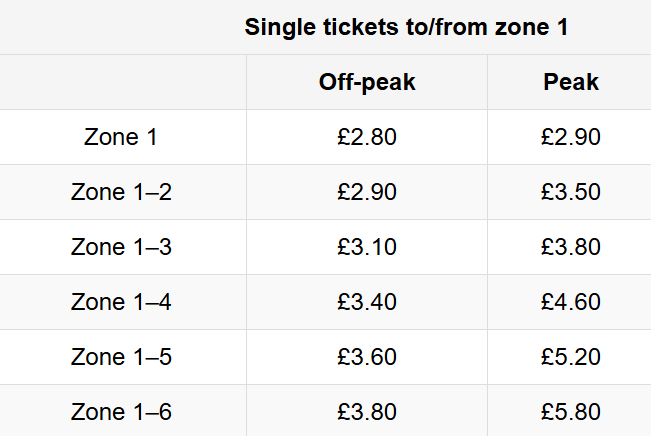Select the £5.20 peak fare
Image resolution: width=651 pixels, height=436 pixels.
click(x=571, y=357)
